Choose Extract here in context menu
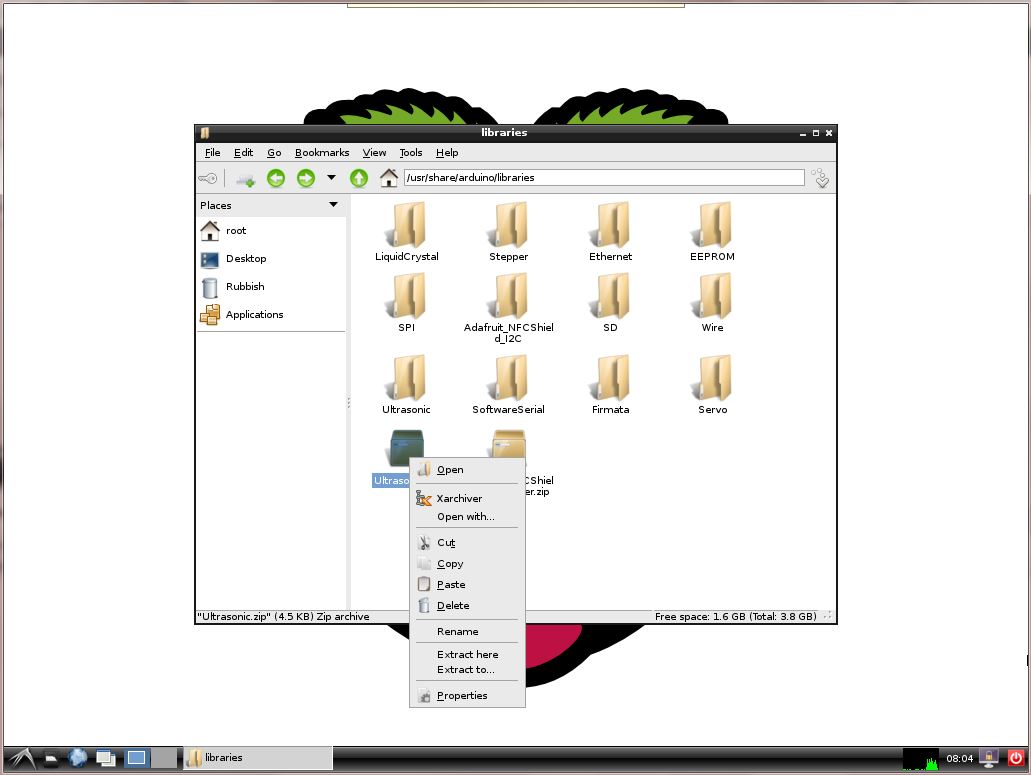The image size is (1031, 775). [x=467, y=654]
